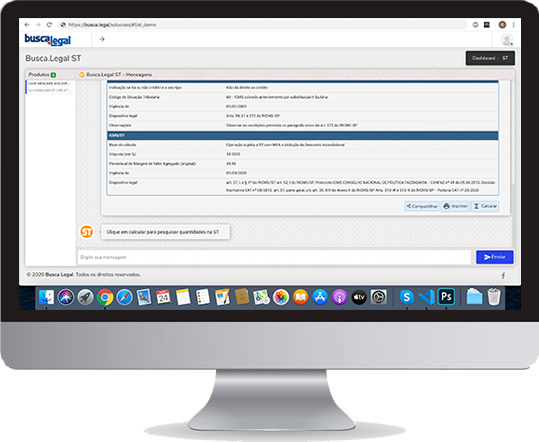The width and height of the screenshot is (539, 442).
Task: Click the 'Base de cálculo' row label
Action: [x=122, y=145]
